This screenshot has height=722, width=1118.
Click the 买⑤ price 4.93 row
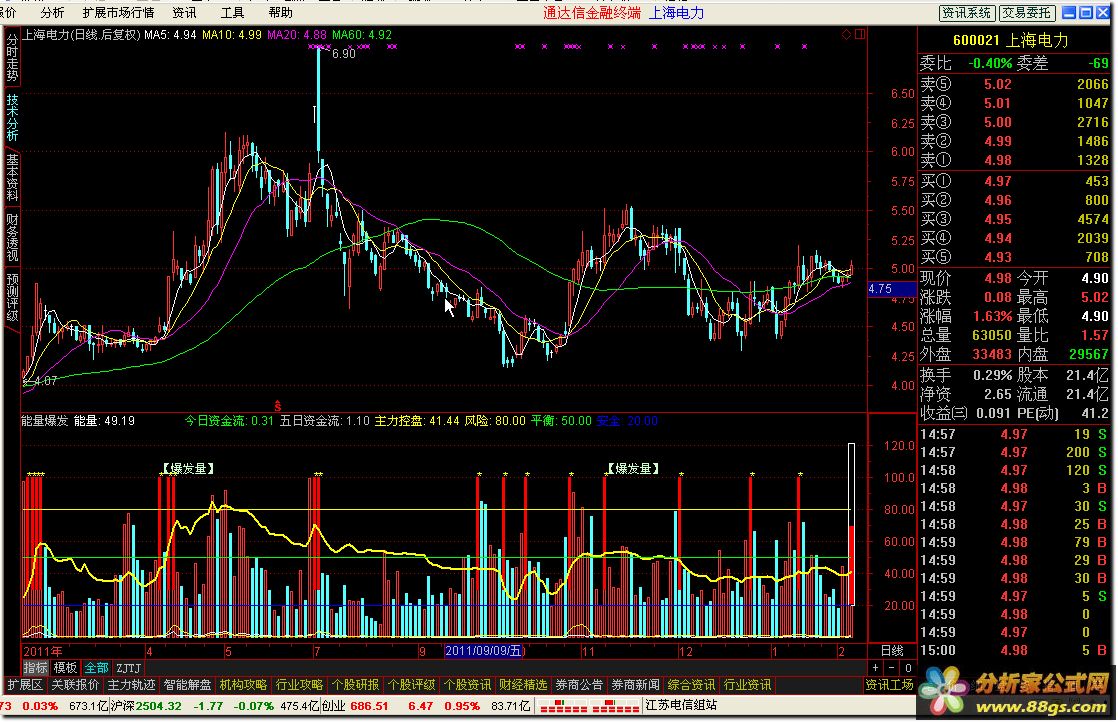pyautogui.click(x=1015, y=257)
